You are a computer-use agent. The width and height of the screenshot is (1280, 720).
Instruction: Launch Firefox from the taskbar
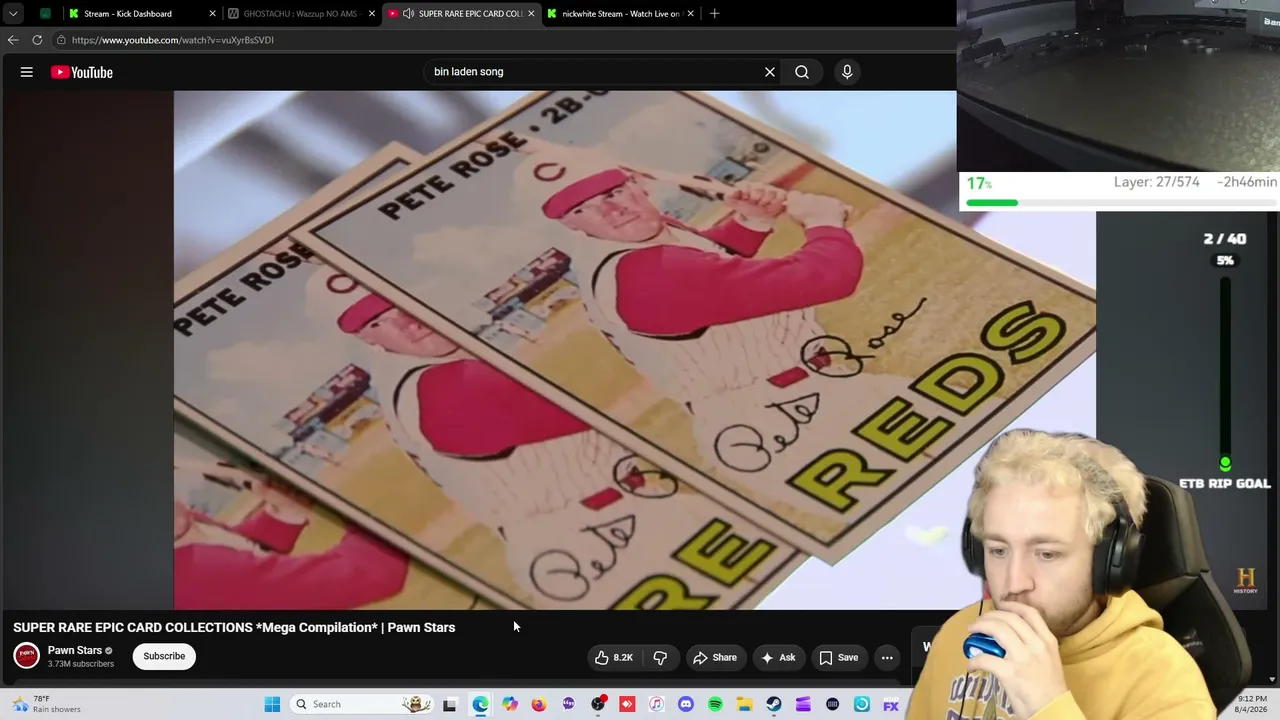point(539,704)
